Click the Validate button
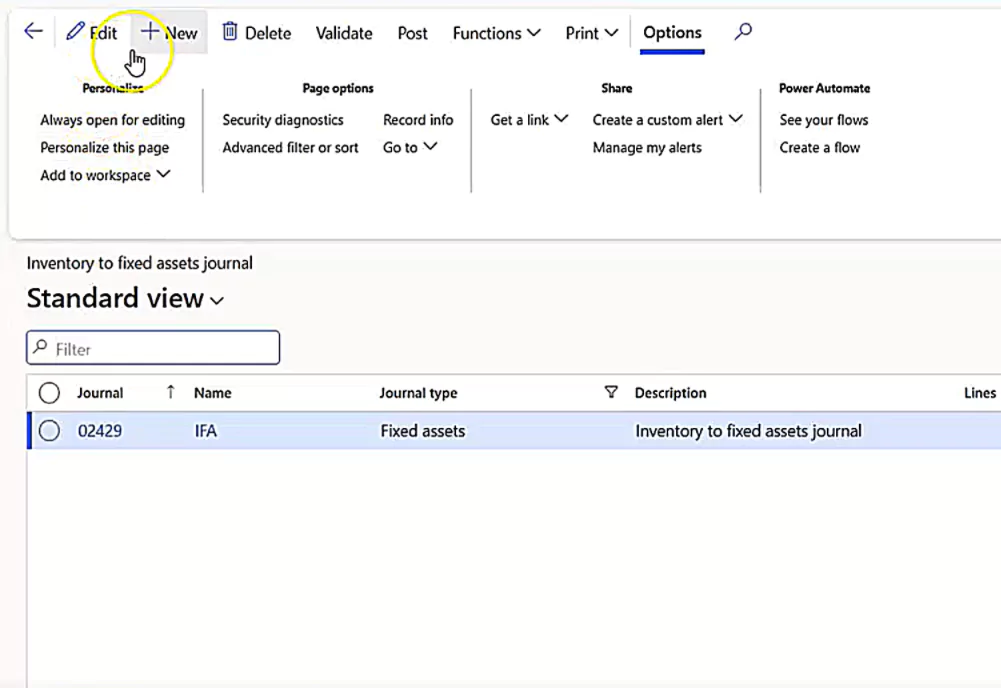Image resolution: width=1001 pixels, height=688 pixels. point(343,32)
